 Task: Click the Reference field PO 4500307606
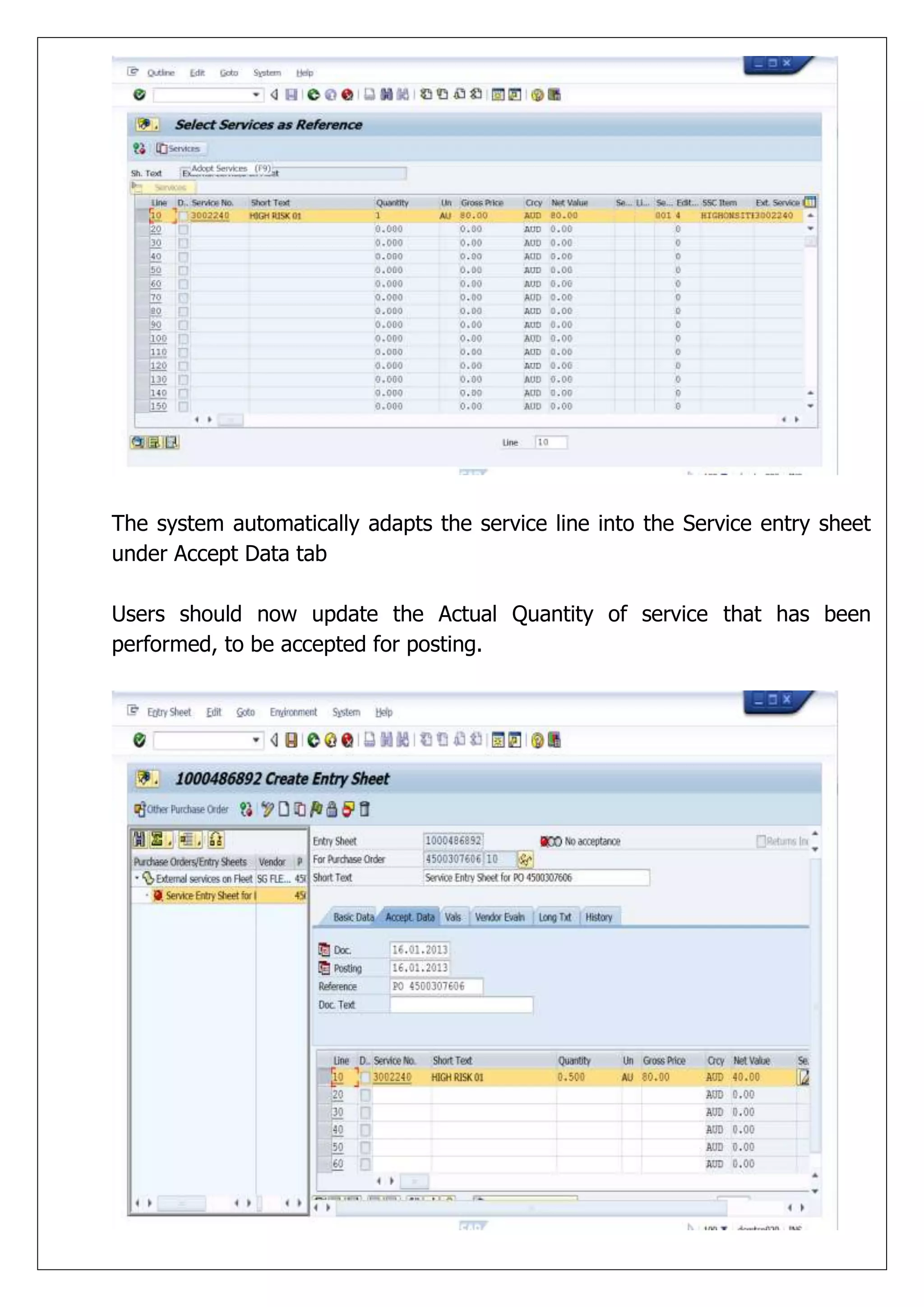coord(436,986)
